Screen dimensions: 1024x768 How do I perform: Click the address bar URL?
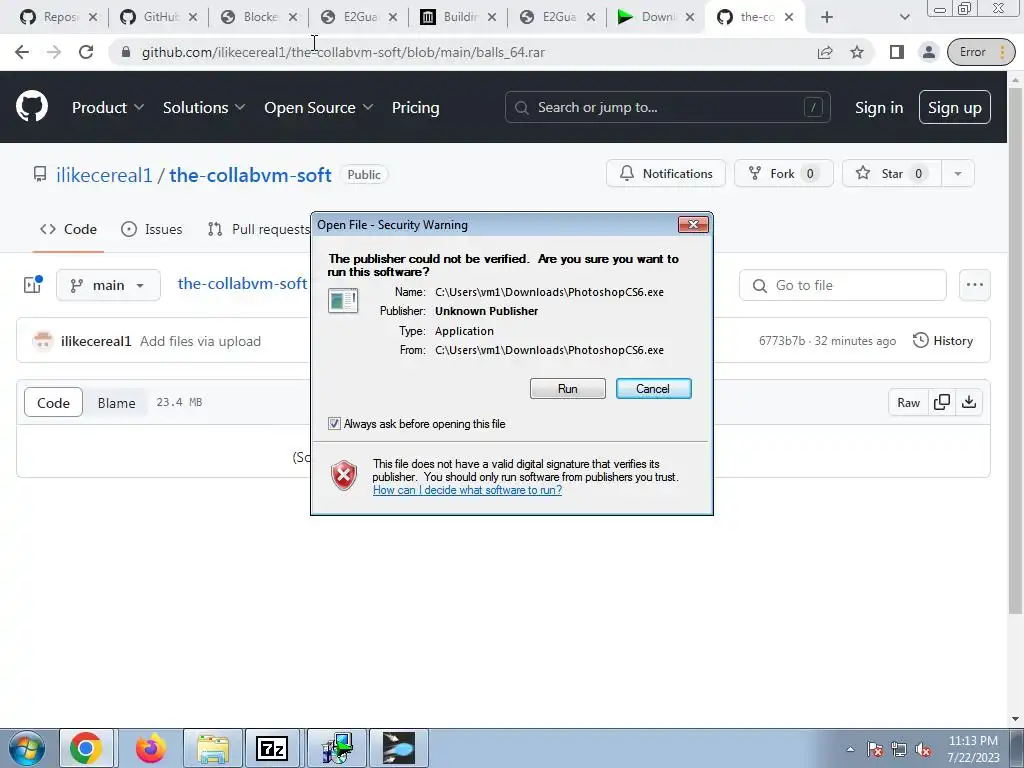pyautogui.click(x=343, y=52)
